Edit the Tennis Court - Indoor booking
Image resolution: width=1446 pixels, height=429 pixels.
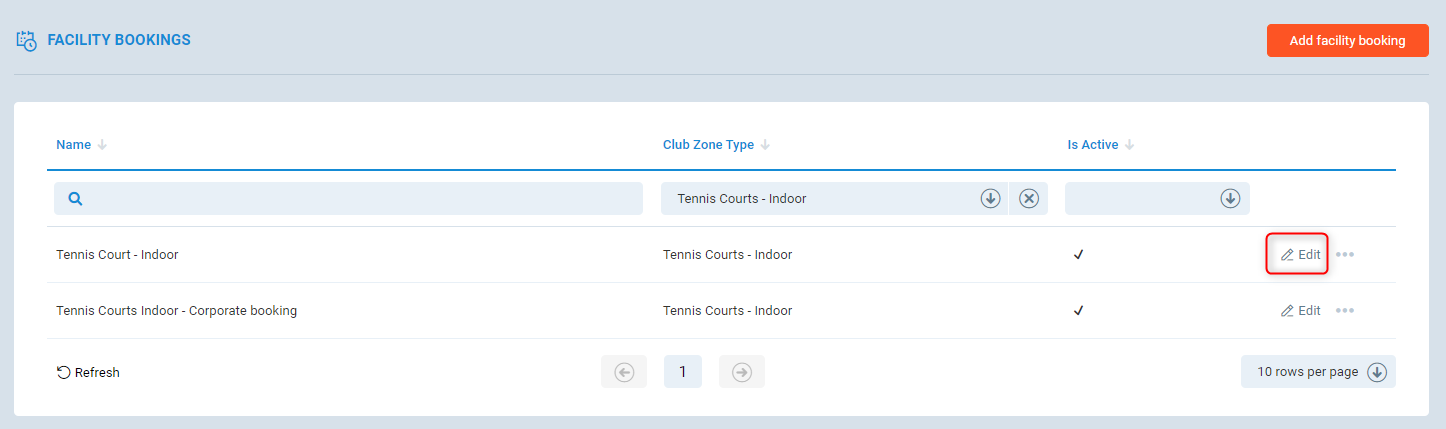click(x=1300, y=255)
